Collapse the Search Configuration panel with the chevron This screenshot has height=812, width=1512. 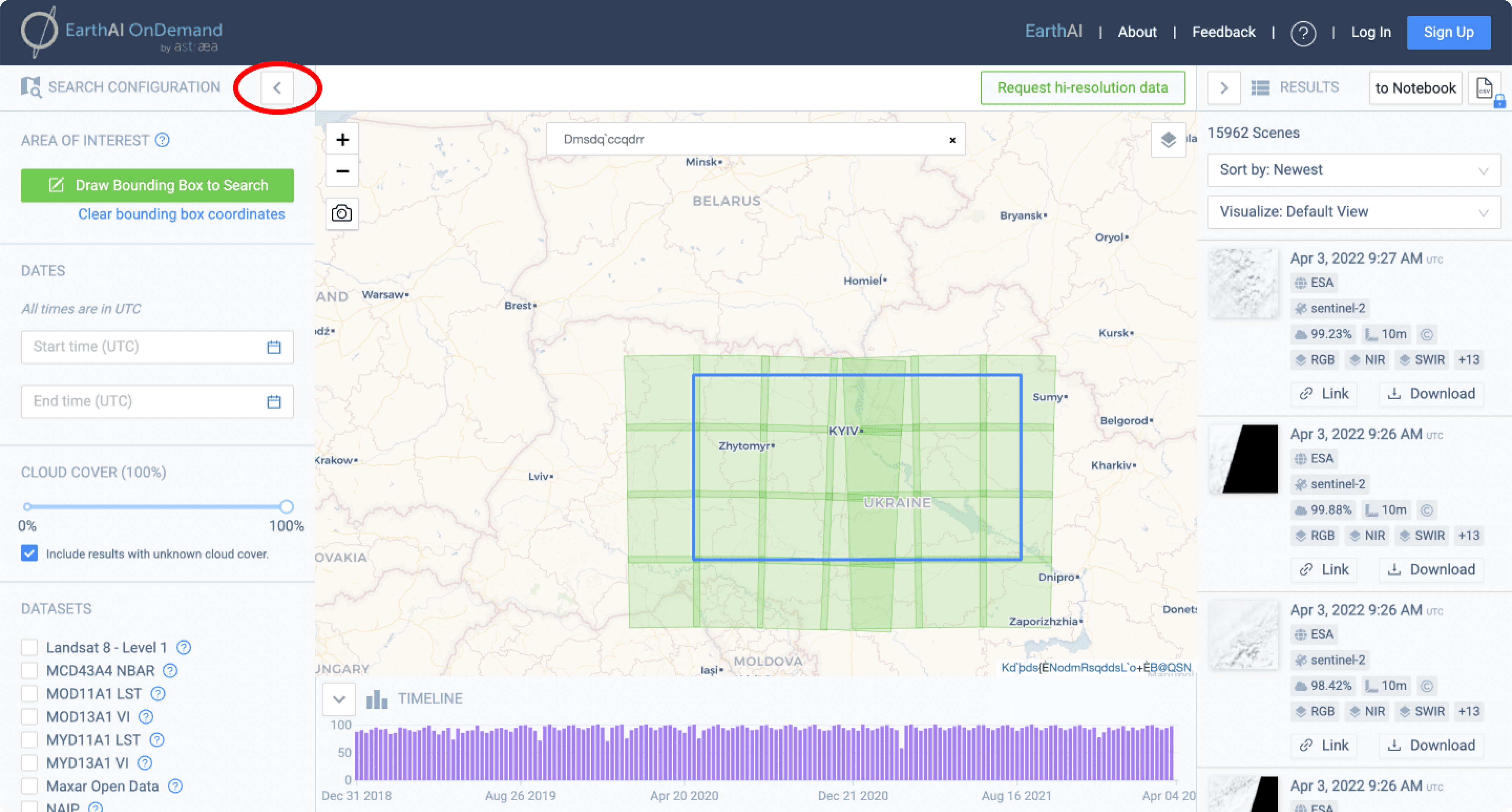tap(276, 87)
